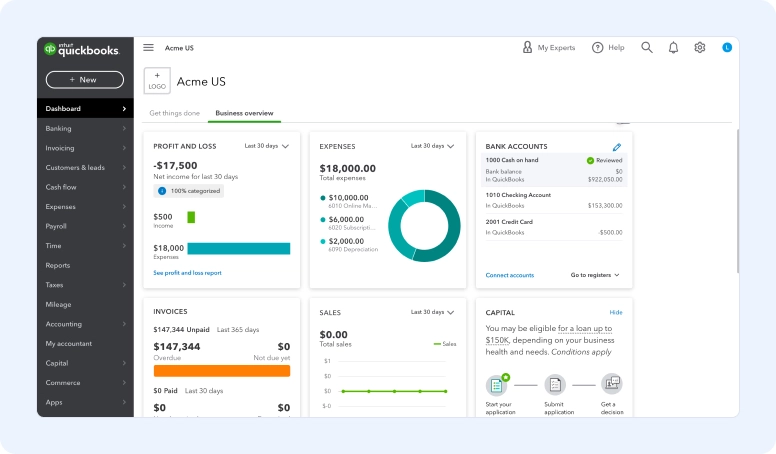776x454 pixels.
Task: Click the orange overdue invoices bar
Action: pyautogui.click(x=222, y=371)
